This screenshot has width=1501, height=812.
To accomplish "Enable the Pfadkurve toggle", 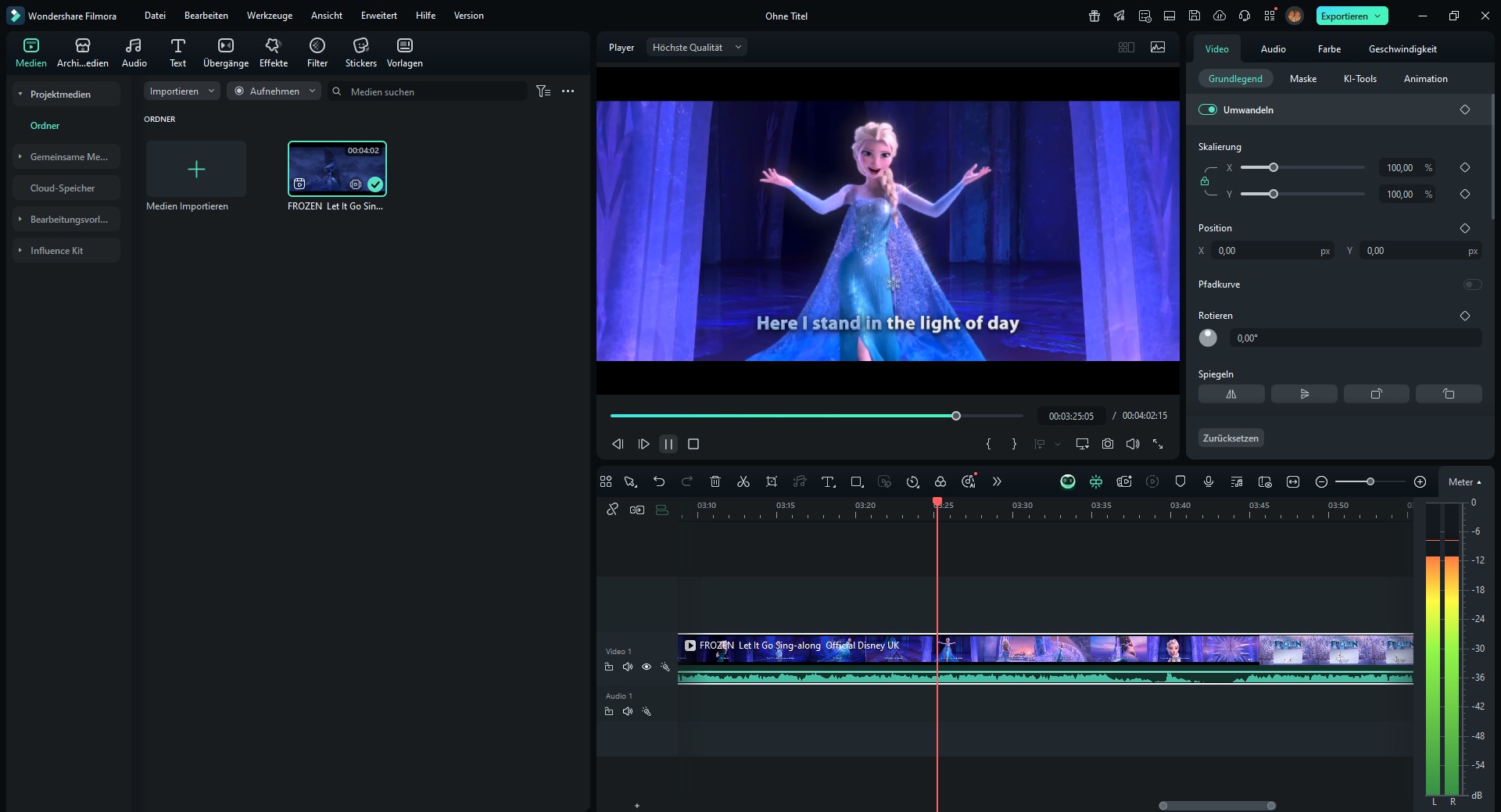I will pyautogui.click(x=1472, y=284).
